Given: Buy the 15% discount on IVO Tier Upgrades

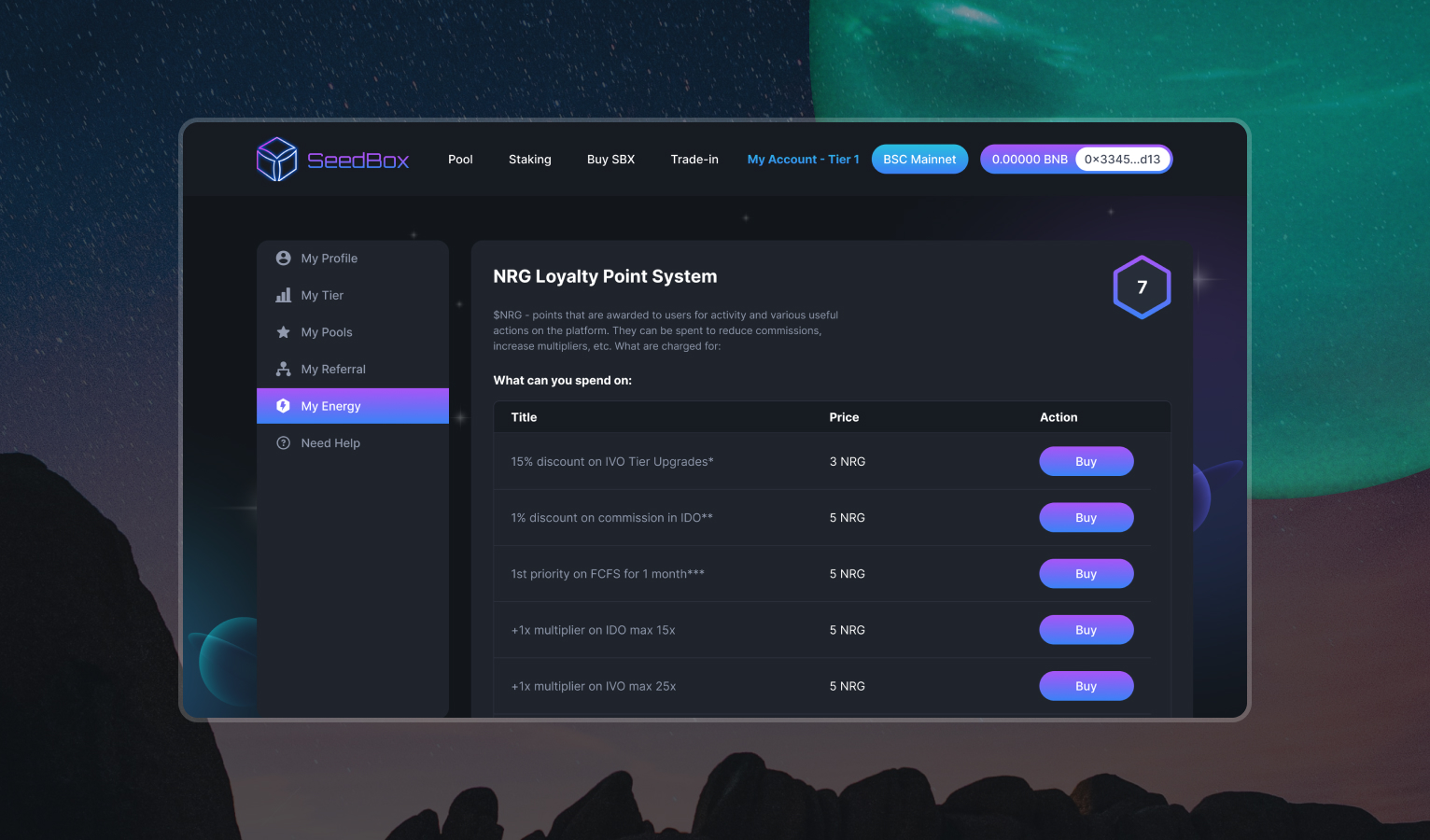Looking at the screenshot, I should (1086, 462).
